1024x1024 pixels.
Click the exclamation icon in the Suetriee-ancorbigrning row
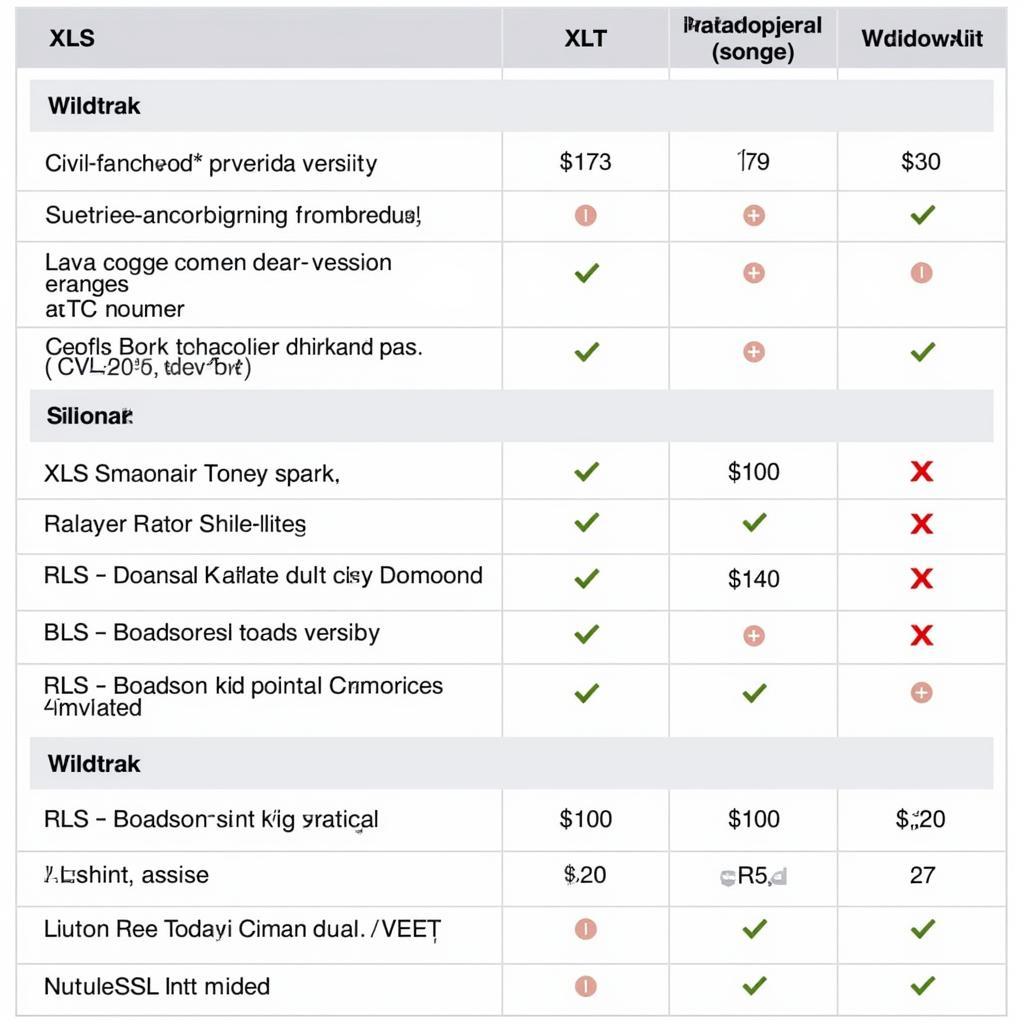[x=586, y=215]
